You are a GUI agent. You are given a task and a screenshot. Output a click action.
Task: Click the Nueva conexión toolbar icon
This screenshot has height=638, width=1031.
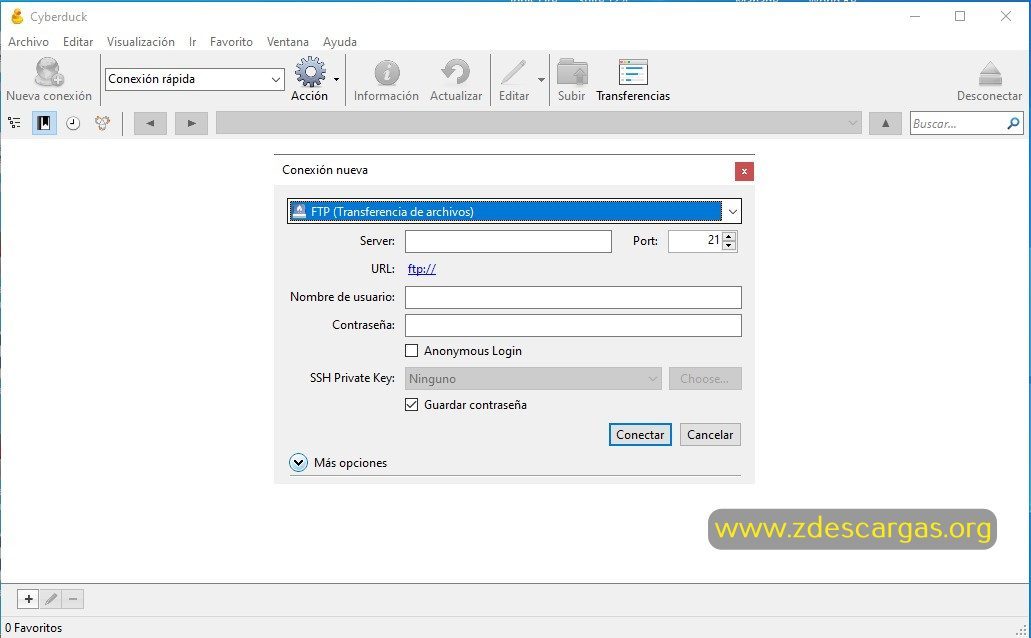tap(49, 72)
